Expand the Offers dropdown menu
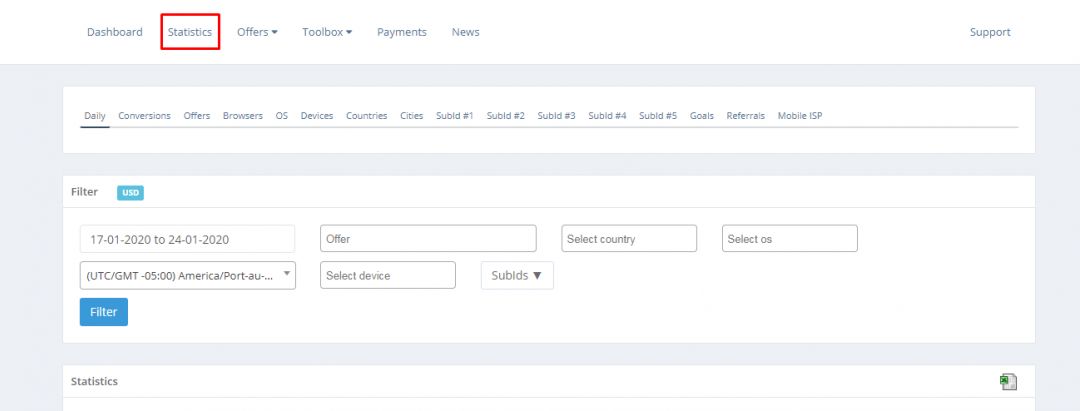 257,32
